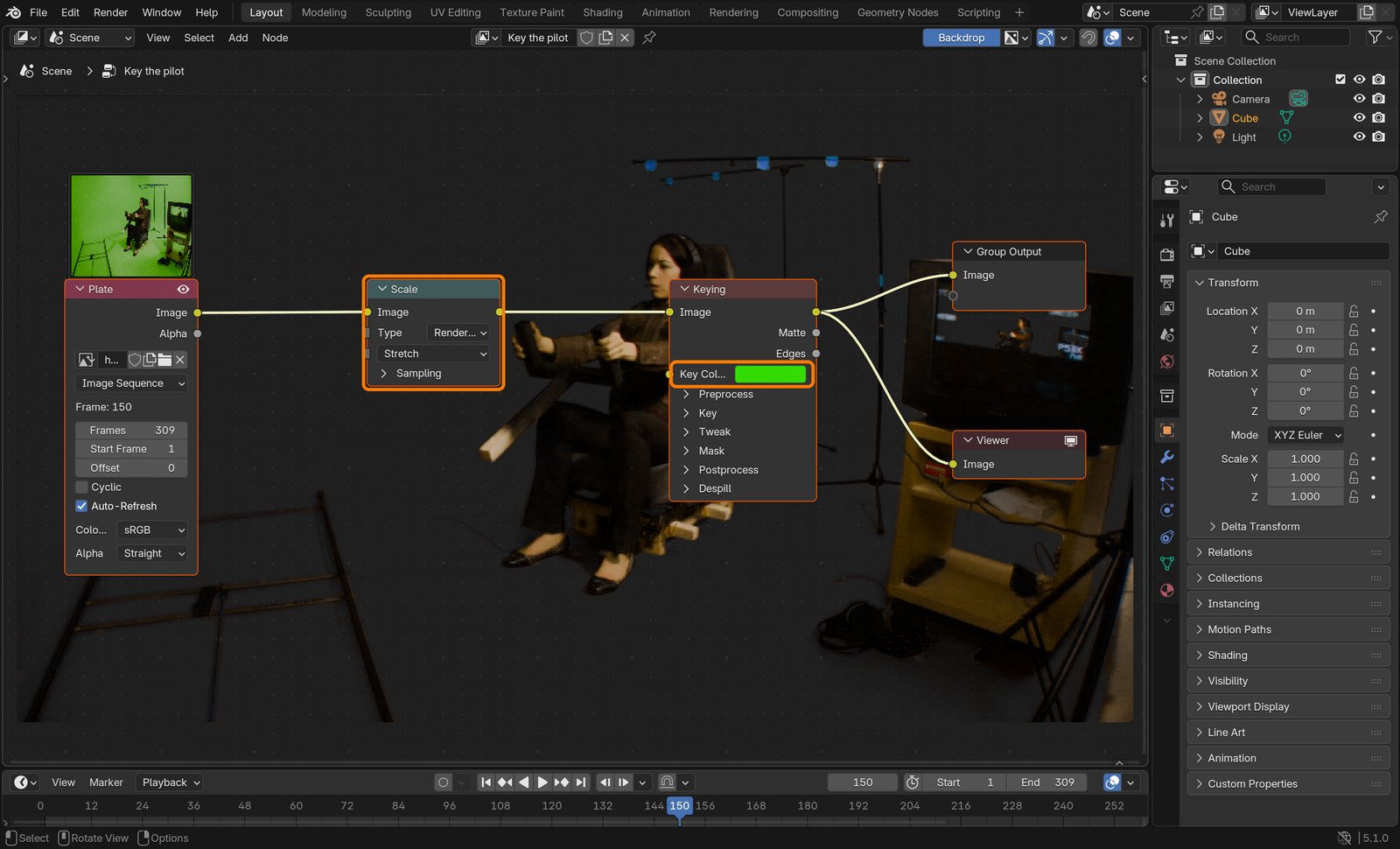Open the outliner filter funnel
The width and height of the screenshot is (1400, 849).
(x=1375, y=37)
